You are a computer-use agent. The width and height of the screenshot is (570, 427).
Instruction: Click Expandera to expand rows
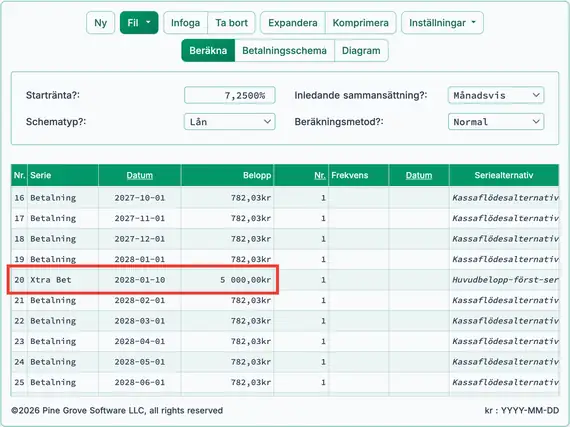[x=293, y=23]
